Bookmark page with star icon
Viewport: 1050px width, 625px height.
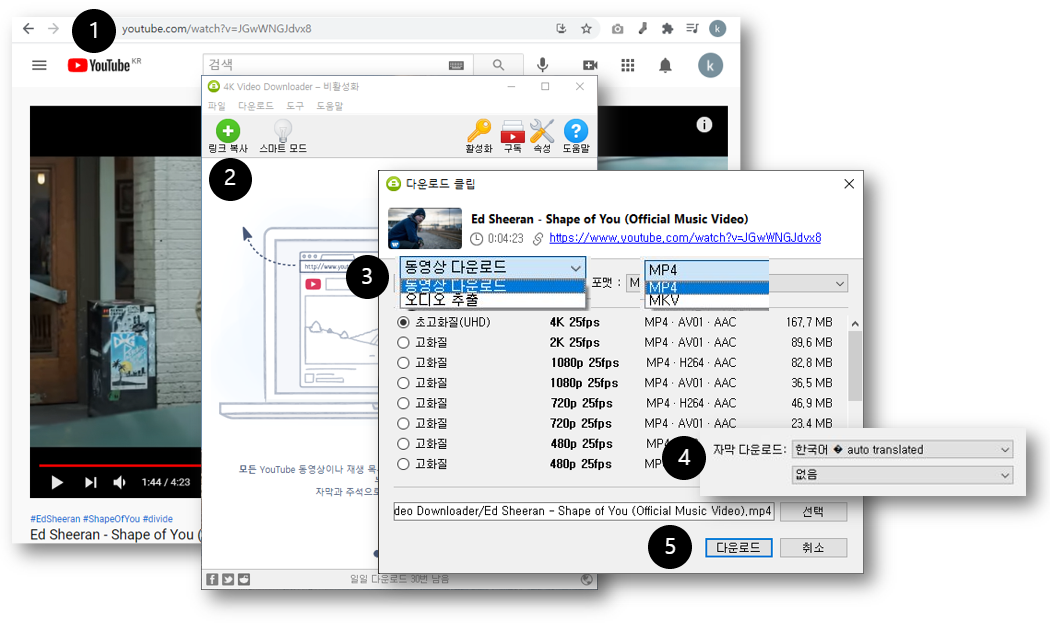click(586, 28)
